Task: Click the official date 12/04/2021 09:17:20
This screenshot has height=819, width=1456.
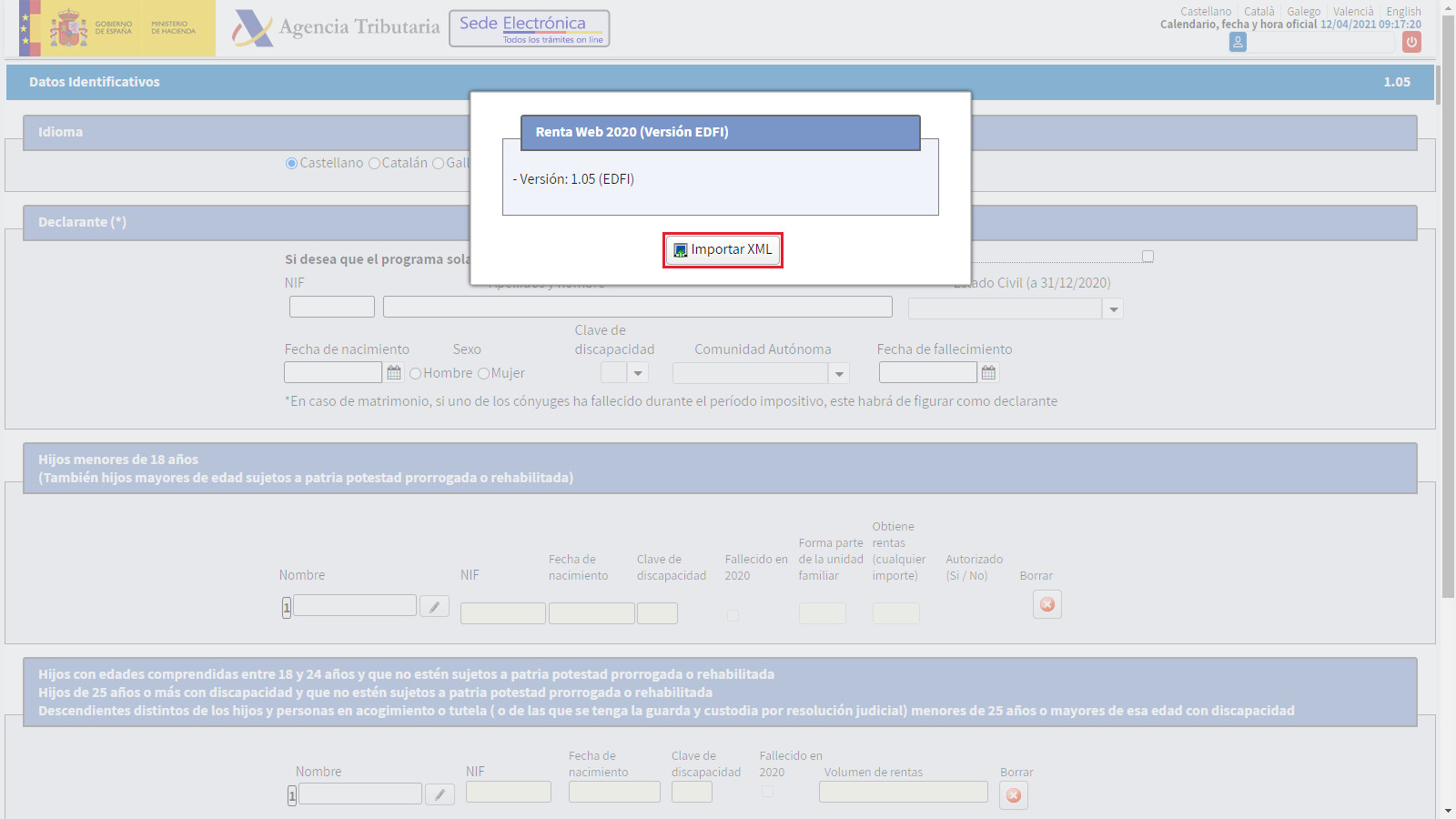Action: point(1370,25)
